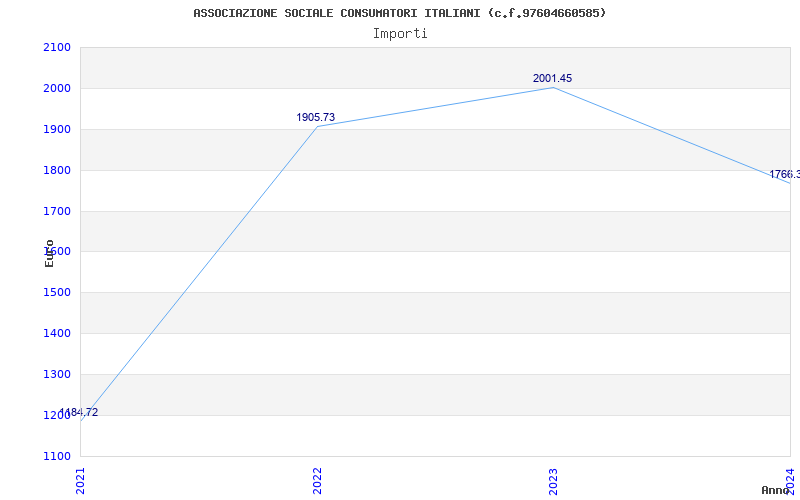Click the 2001.45 data point label
This screenshot has width=800, height=500.
point(552,79)
